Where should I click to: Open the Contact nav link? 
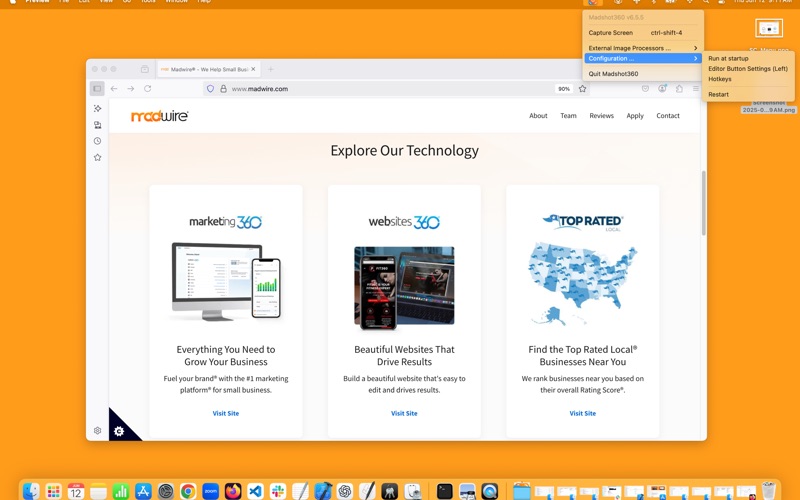click(668, 116)
